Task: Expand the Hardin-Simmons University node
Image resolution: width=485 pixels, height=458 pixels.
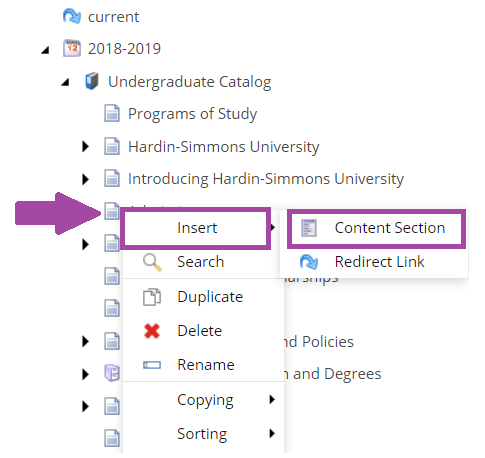Action: point(86,146)
